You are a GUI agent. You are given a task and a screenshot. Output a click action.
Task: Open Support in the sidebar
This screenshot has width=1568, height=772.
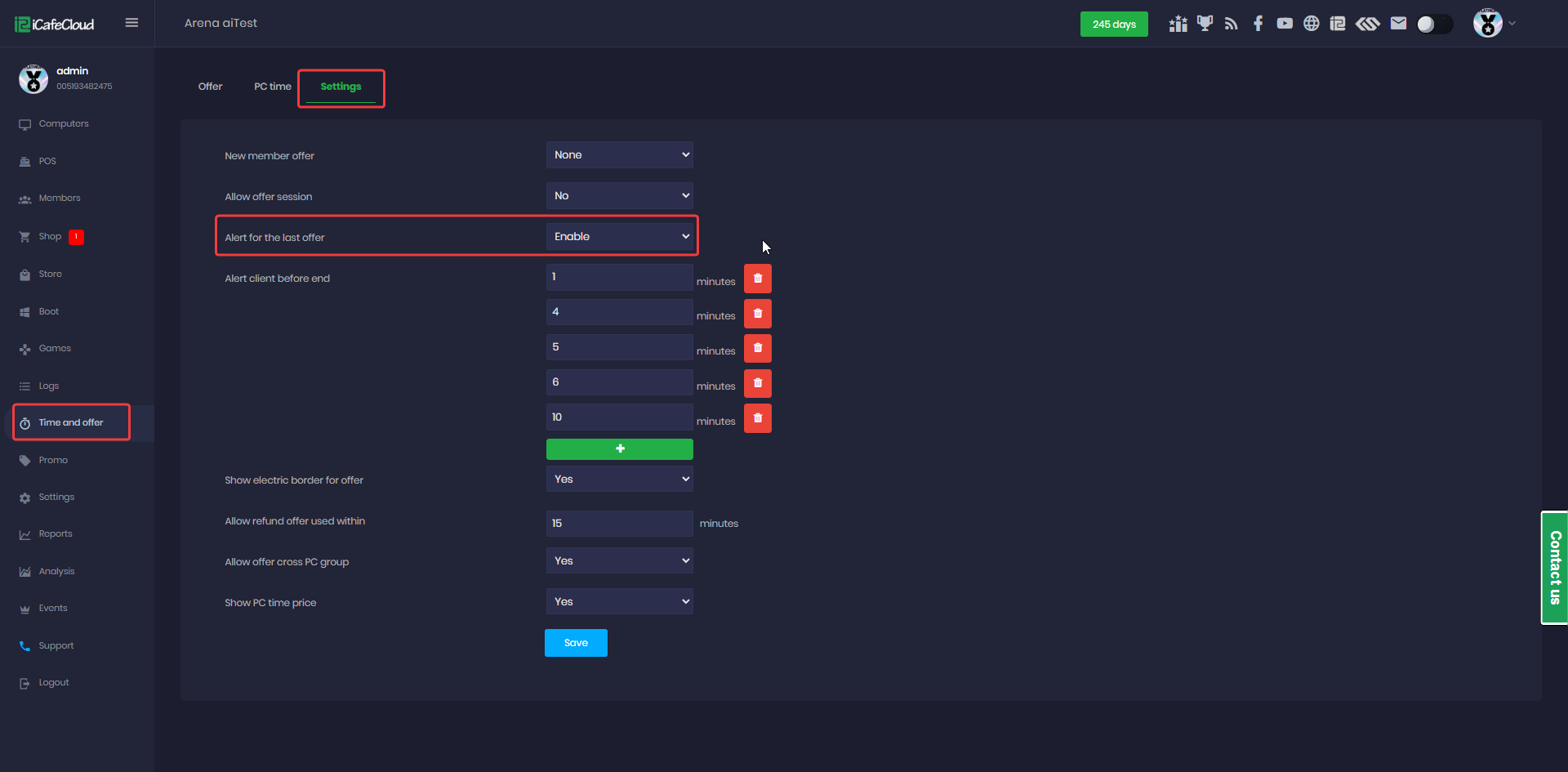56,646
